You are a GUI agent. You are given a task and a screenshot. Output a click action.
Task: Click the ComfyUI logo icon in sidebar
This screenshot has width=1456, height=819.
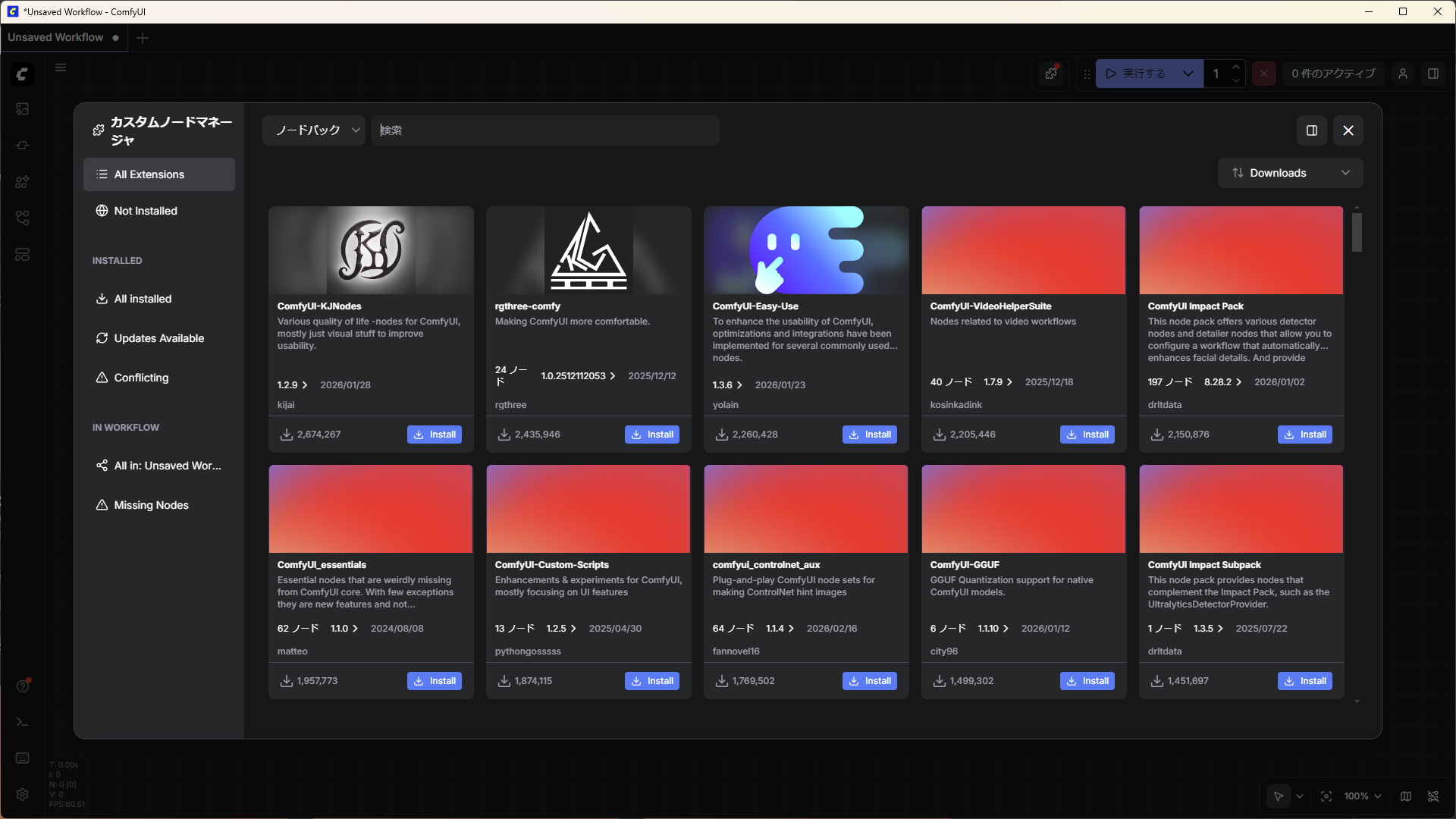(x=22, y=74)
